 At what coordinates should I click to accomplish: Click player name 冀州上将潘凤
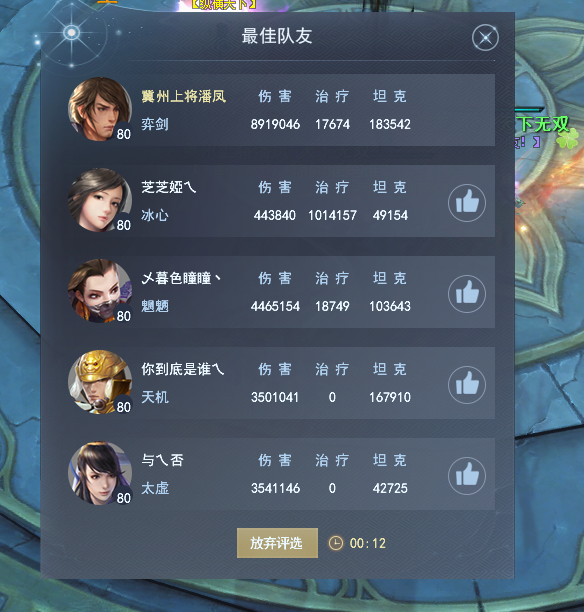coord(183,96)
